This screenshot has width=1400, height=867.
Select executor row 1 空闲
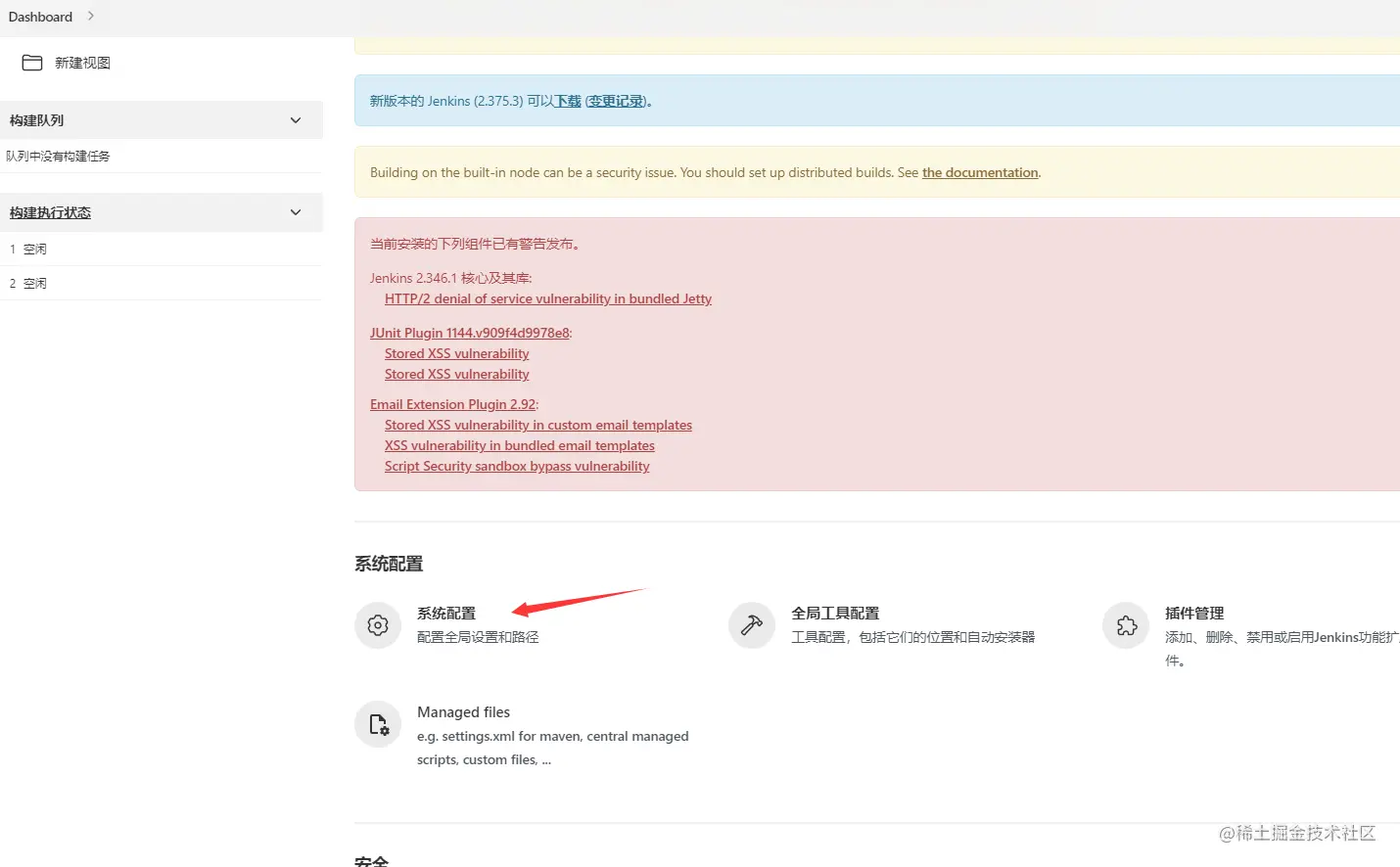[x=161, y=249]
